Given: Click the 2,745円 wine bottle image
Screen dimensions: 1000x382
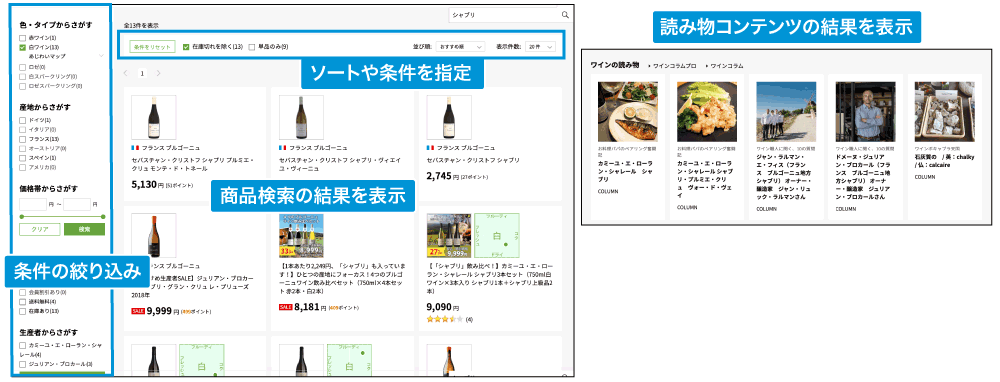Looking at the screenshot, I should (x=449, y=117).
